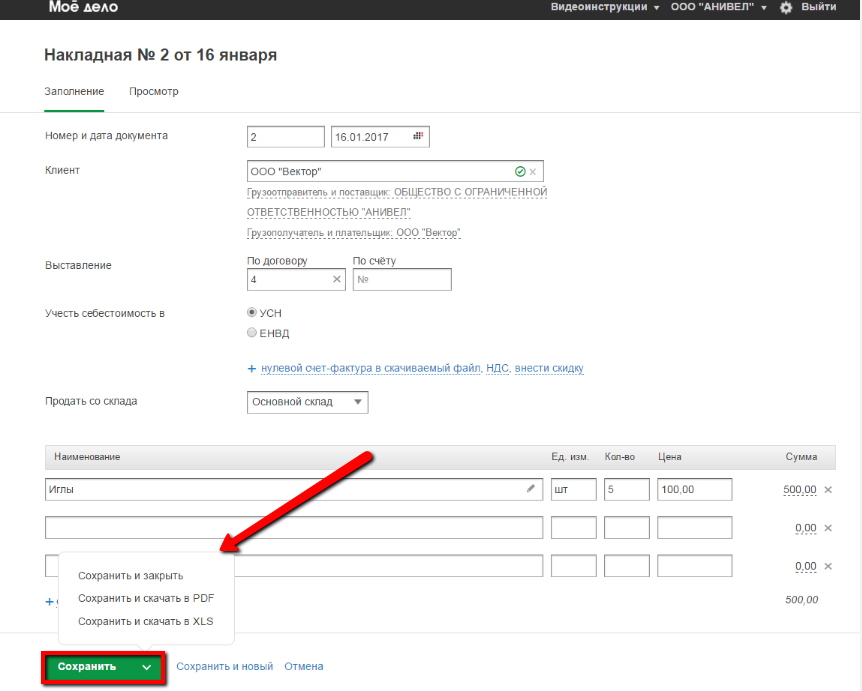Switch to the Просмотр tab

pyautogui.click(x=153, y=92)
